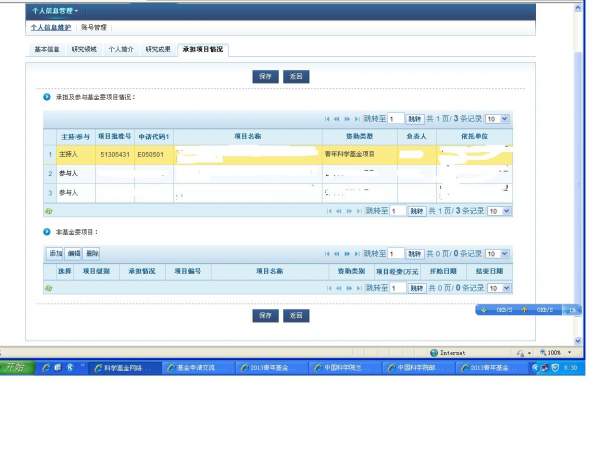Go to first page in non-fund table bottom pager

pyautogui.click(x=329, y=288)
